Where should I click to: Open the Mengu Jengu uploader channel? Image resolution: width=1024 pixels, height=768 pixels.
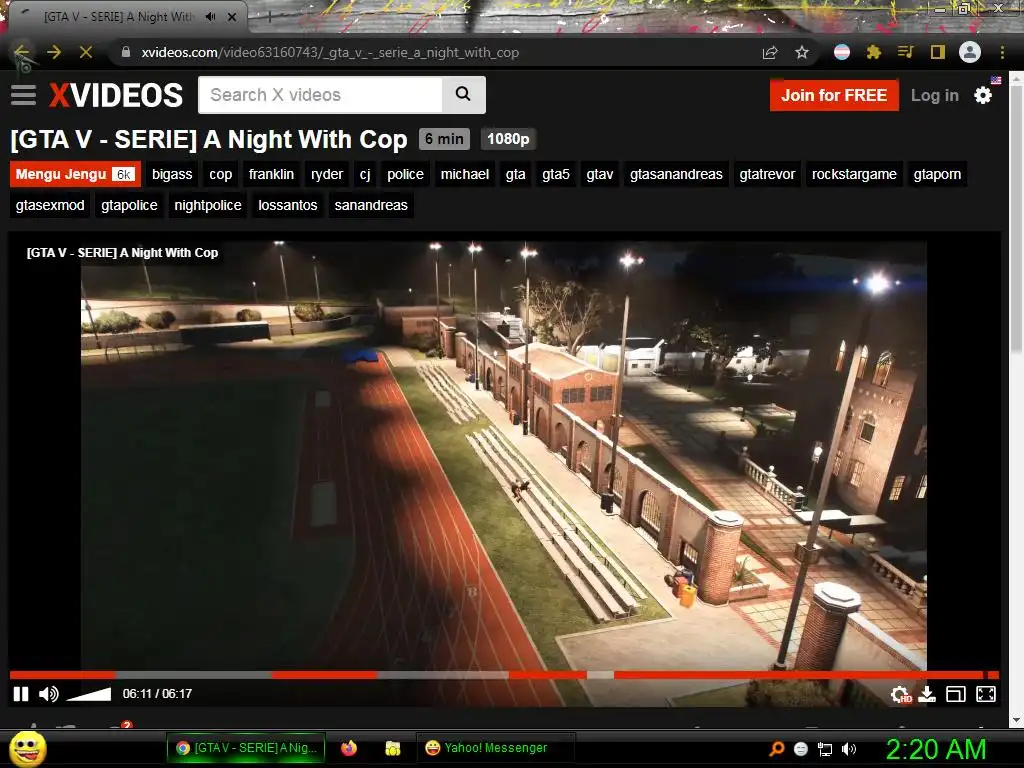point(75,174)
